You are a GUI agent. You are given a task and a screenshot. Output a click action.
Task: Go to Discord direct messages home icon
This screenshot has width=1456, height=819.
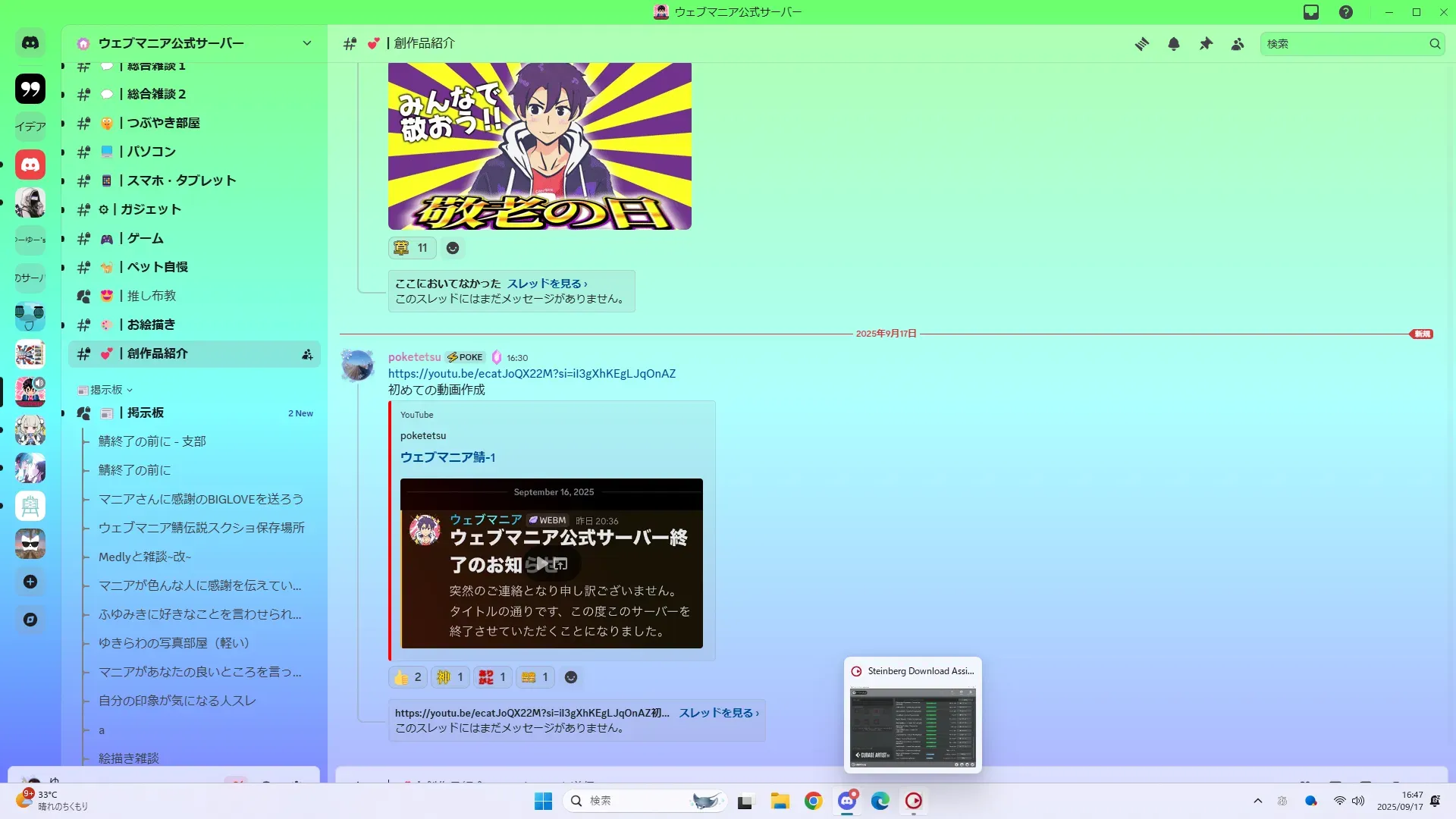click(x=30, y=43)
